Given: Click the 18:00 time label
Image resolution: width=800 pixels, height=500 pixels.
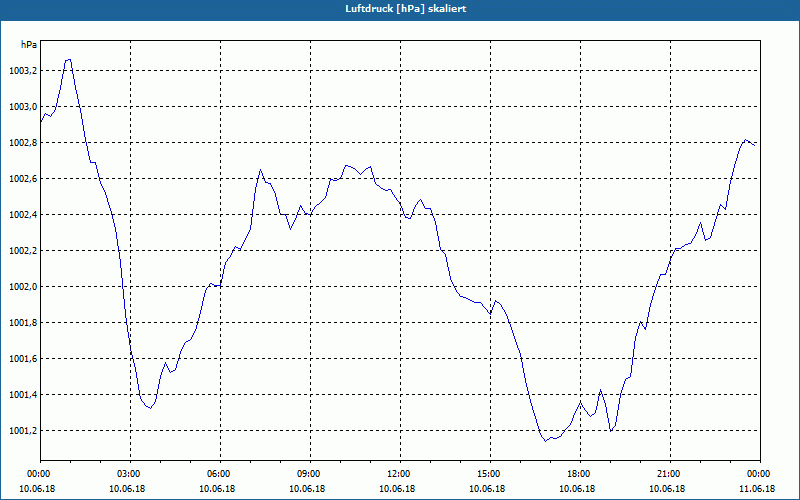Looking at the screenshot, I should tap(580, 474).
